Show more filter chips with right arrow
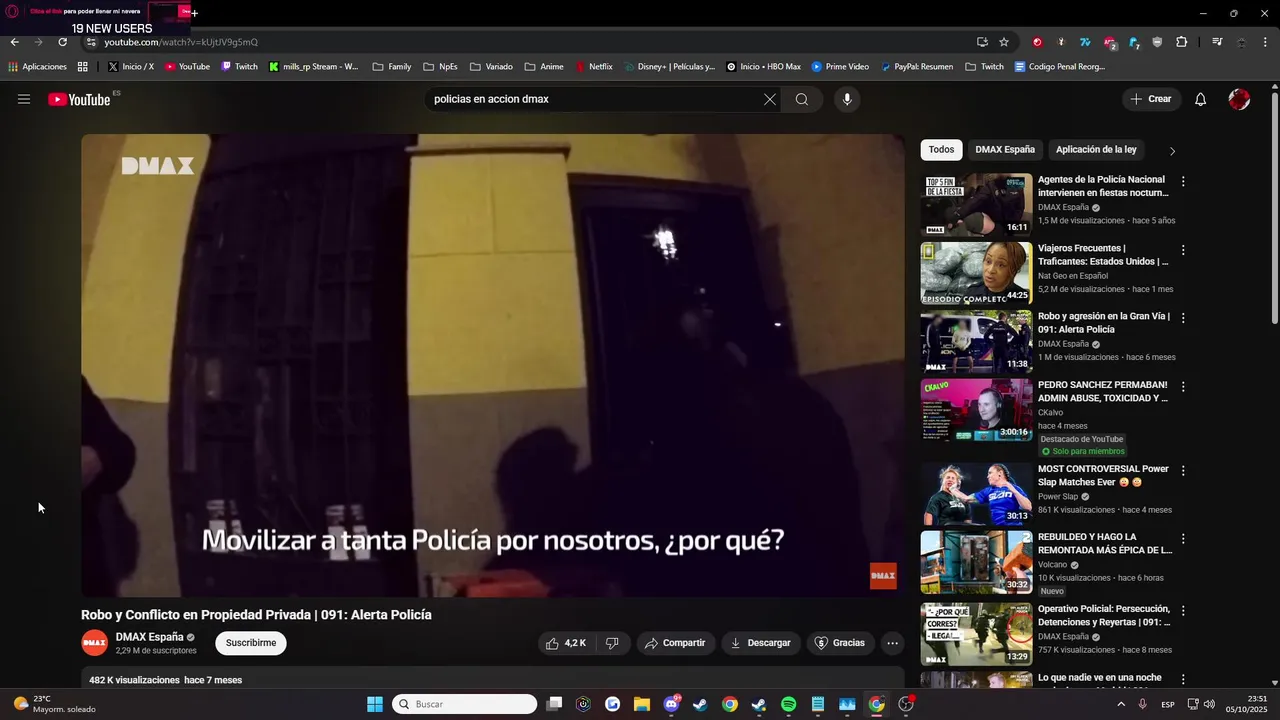Screen dimensions: 1280x720 1172,150
